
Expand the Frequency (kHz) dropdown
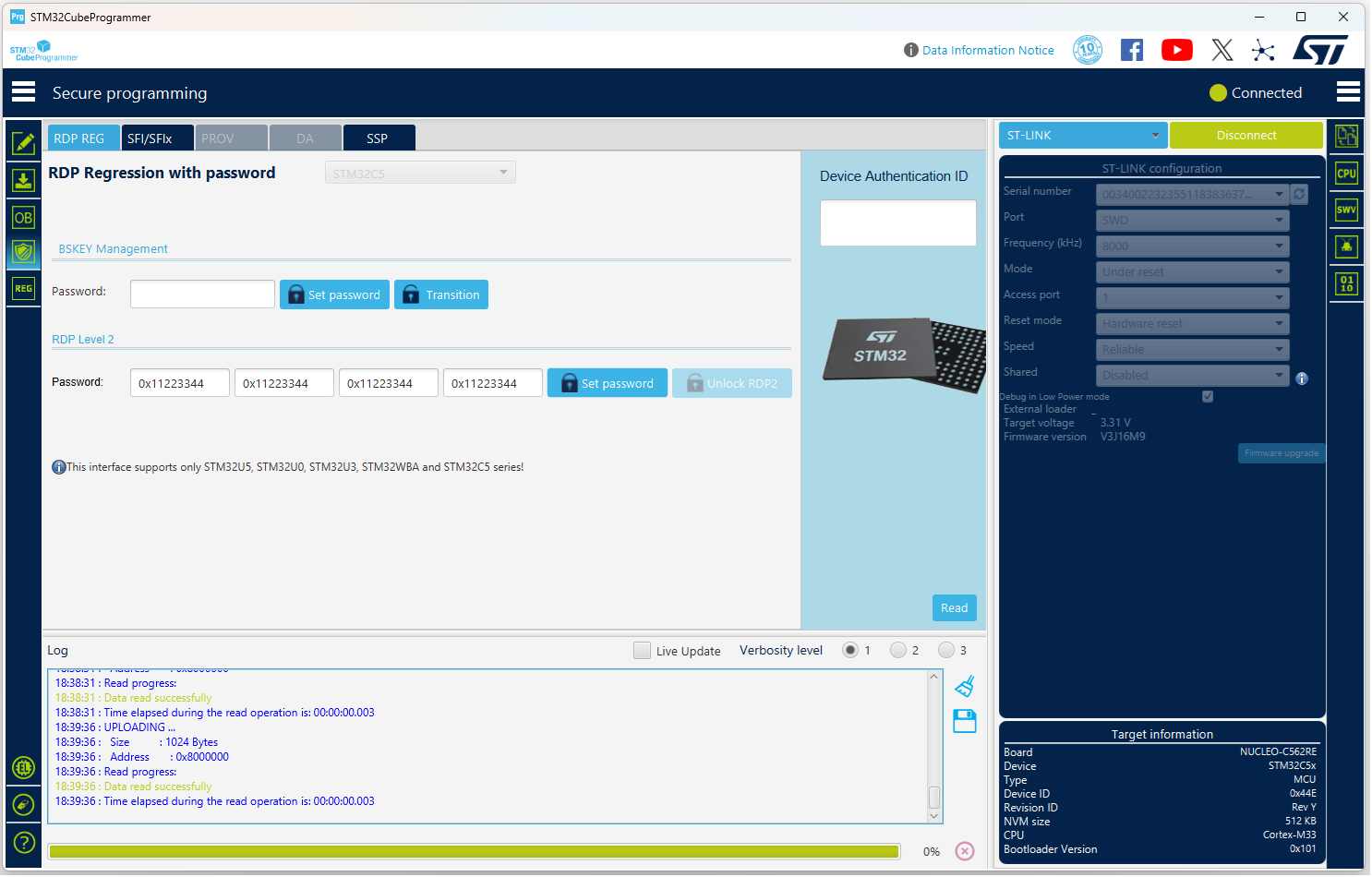(1192, 246)
